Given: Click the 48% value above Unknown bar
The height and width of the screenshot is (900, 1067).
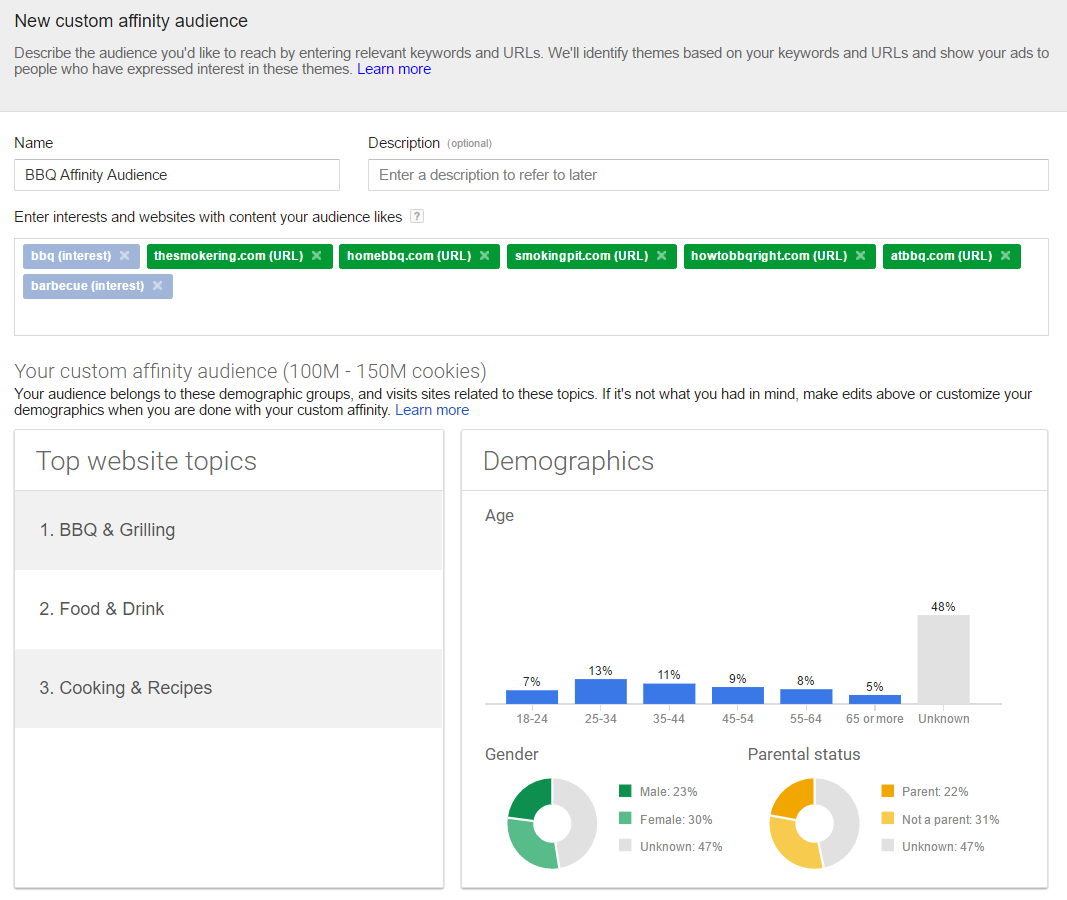Looking at the screenshot, I should click(943, 607).
